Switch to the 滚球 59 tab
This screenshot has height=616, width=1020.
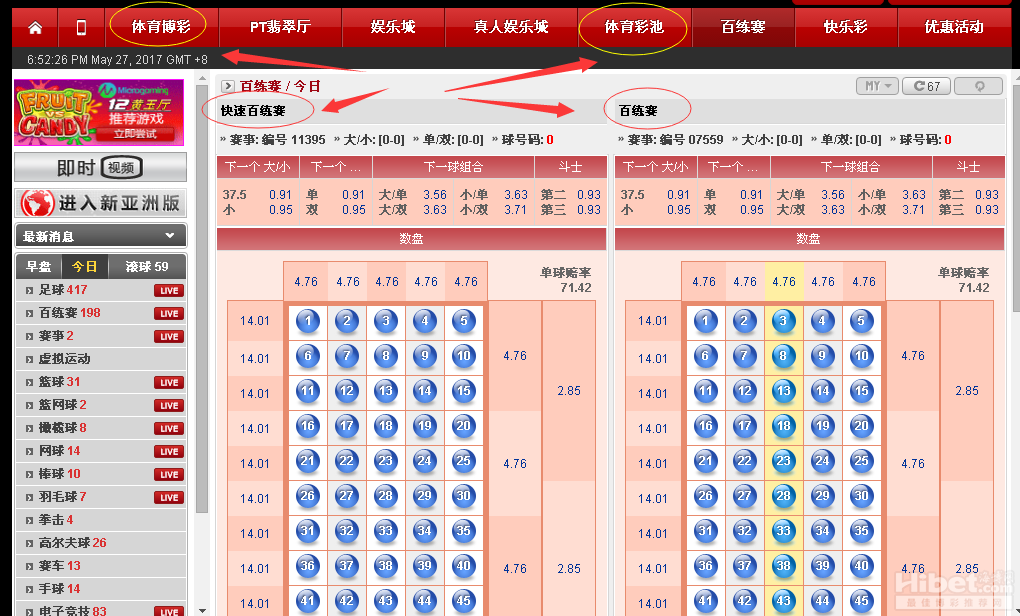point(147,267)
